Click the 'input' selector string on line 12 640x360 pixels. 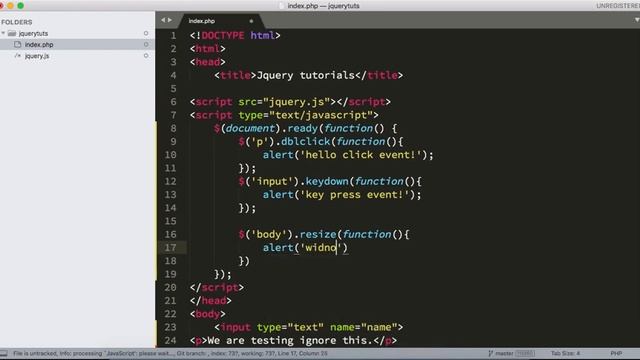tap(272, 181)
